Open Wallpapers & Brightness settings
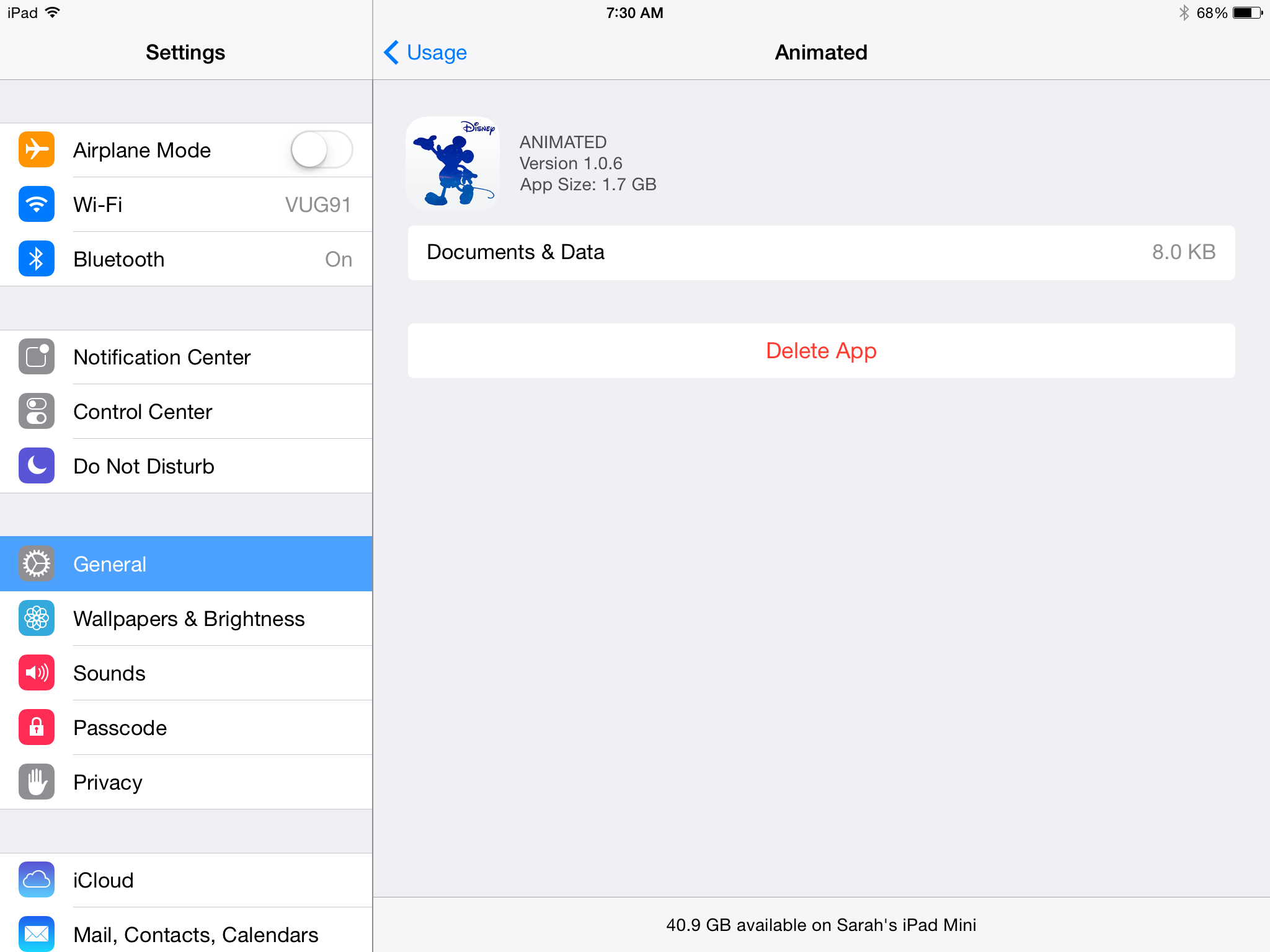 pyautogui.click(x=186, y=619)
